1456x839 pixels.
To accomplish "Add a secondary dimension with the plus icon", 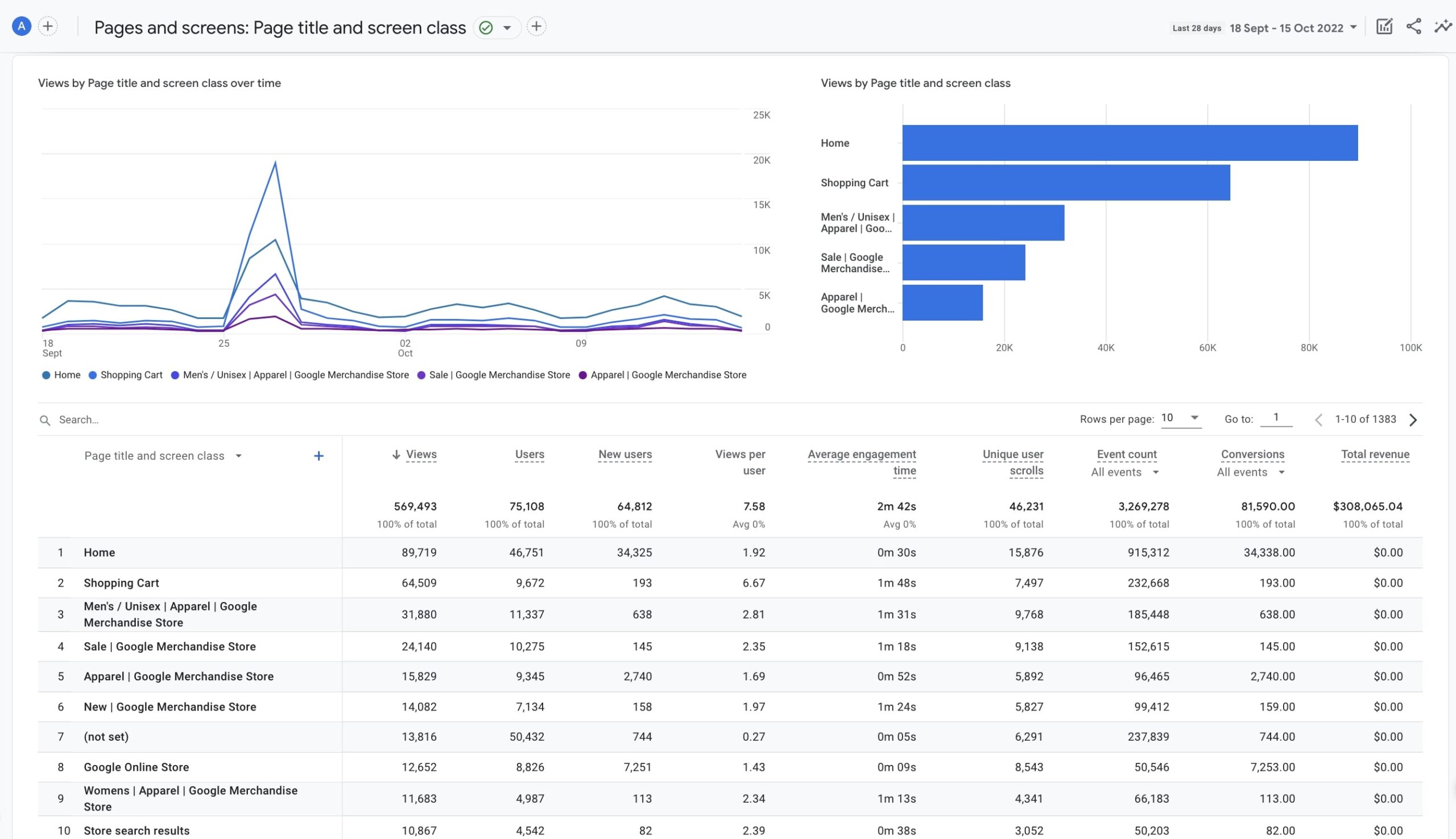I will coord(318,455).
